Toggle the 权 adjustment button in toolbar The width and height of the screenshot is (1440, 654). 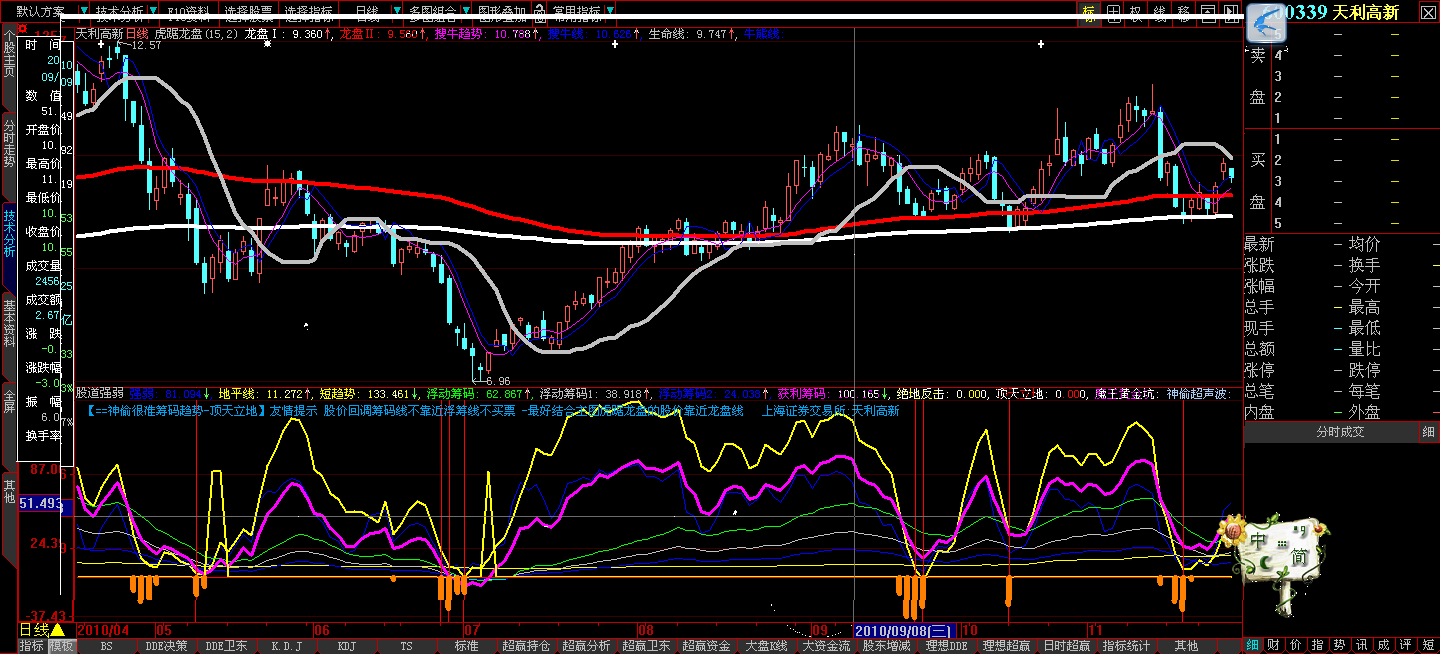click(x=1136, y=13)
